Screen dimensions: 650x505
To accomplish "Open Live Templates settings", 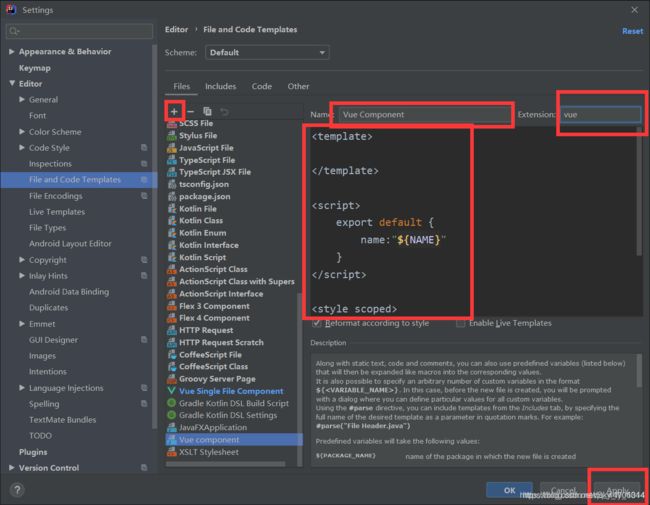I will coord(57,212).
